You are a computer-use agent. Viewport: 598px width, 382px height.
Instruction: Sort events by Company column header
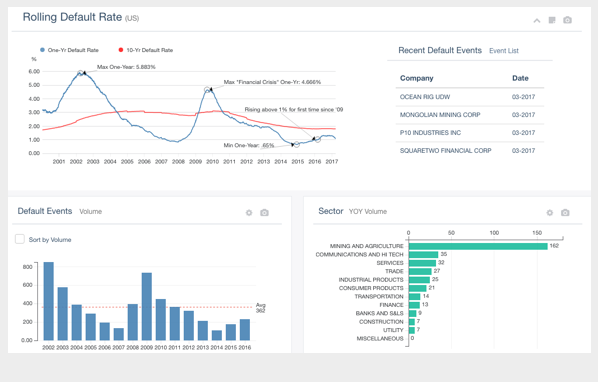[x=416, y=78]
